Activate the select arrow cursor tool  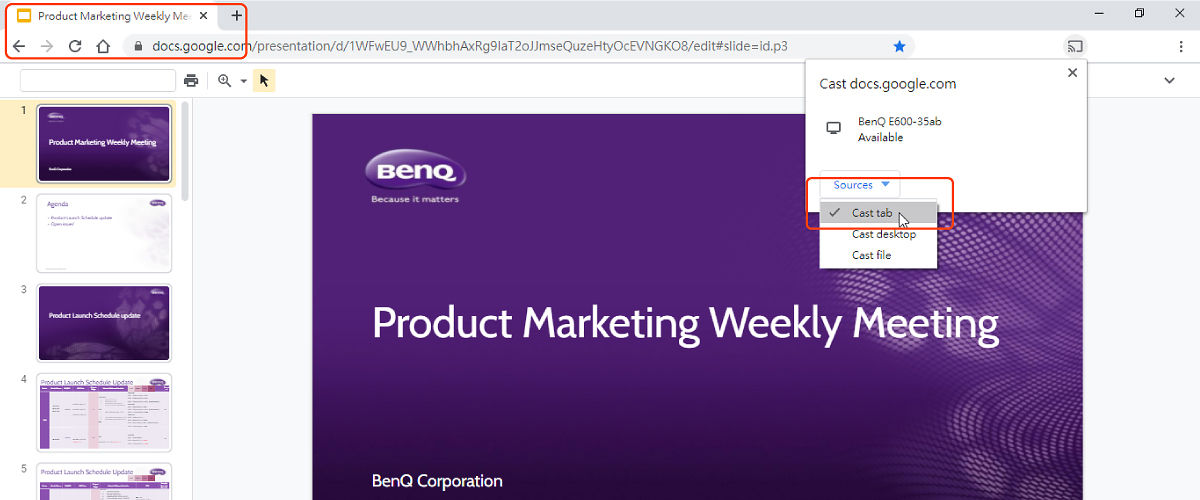click(x=264, y=81)
